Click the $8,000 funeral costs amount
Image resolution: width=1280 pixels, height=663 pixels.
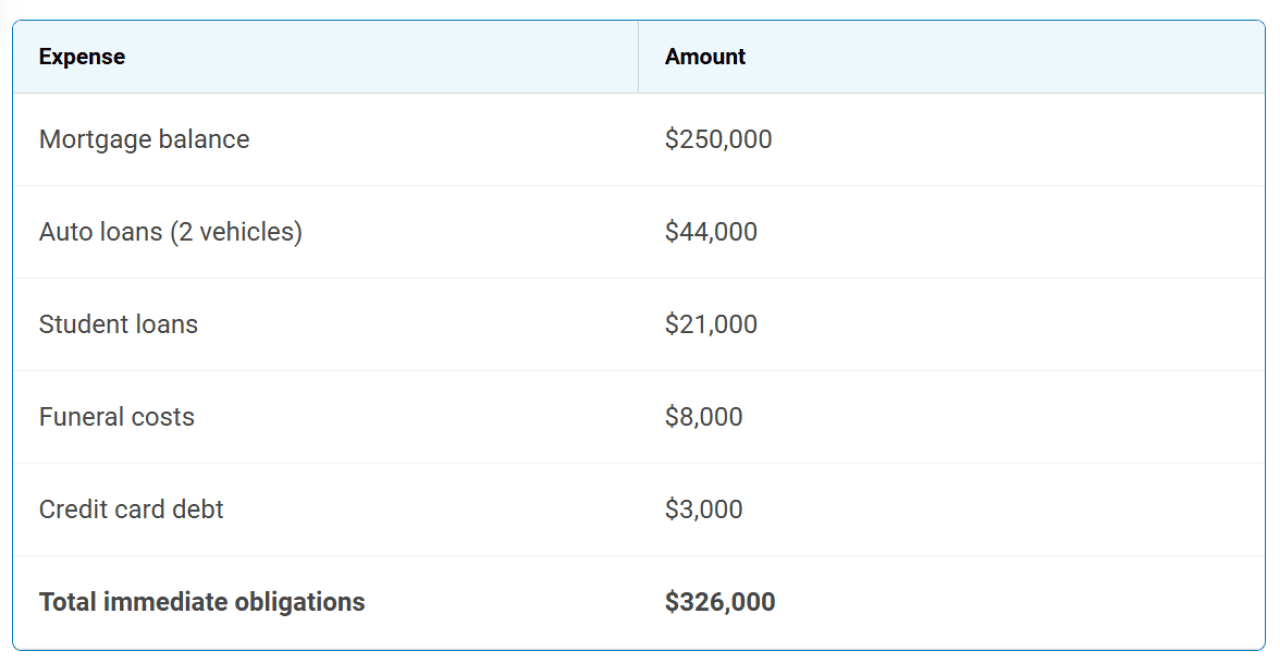coord(704,417)
